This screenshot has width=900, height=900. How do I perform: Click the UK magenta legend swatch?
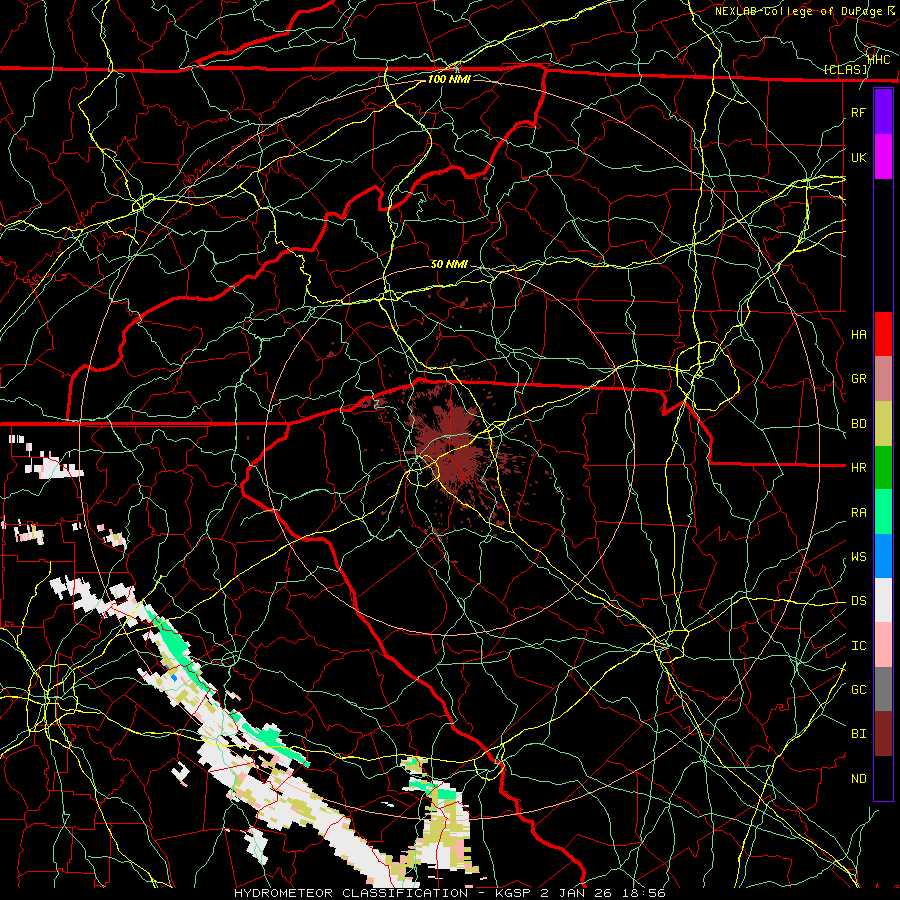(883, 157)
